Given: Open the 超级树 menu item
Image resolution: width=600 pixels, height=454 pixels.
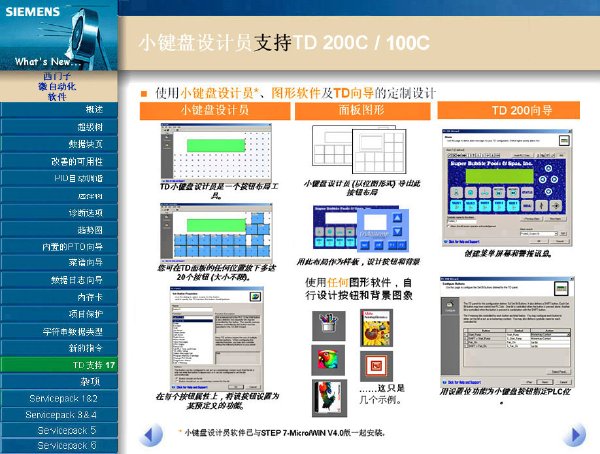Looking at the screenshot, I should 59,127.
